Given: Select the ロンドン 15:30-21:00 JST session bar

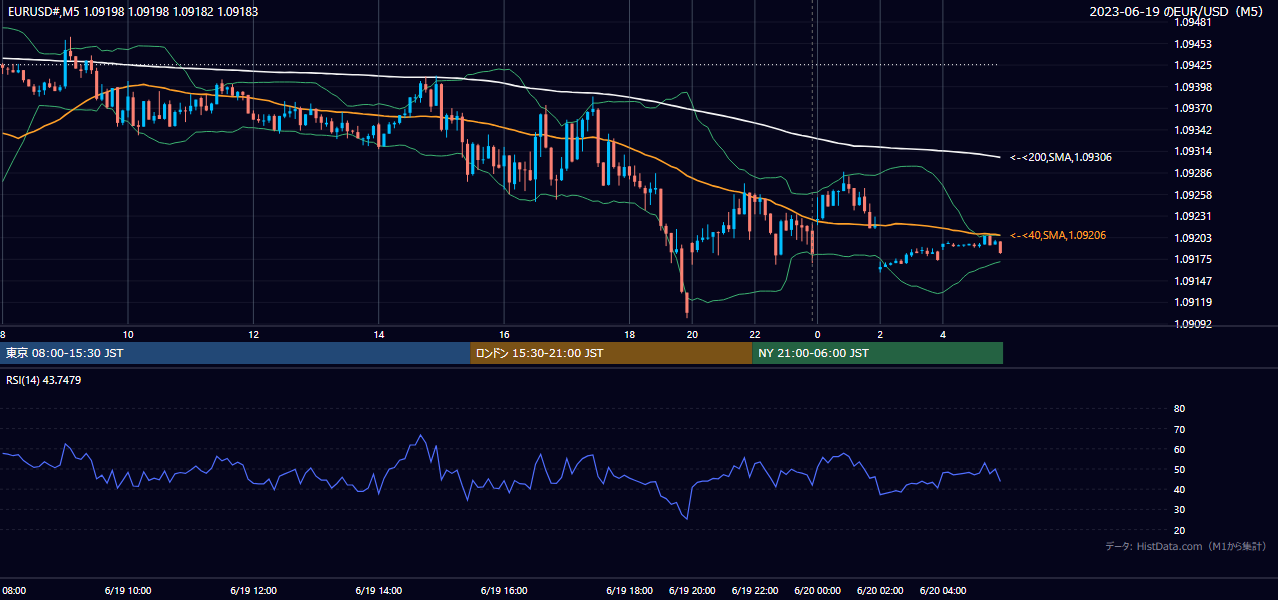Looking at the screenshot, I should (611, 353).
